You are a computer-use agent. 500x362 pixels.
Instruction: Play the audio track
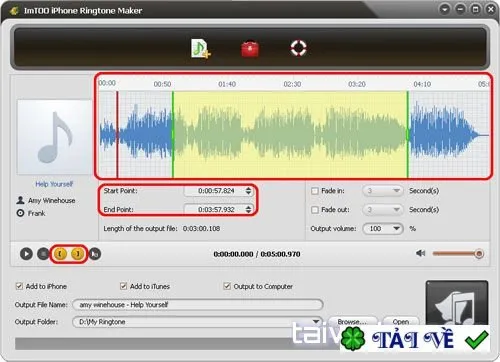[26, 254]
